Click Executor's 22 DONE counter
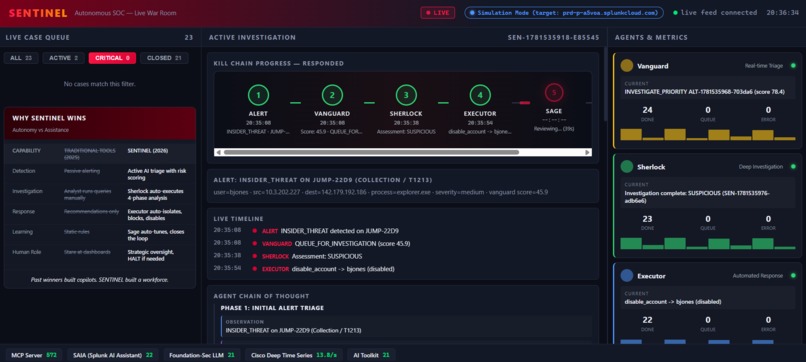The width and height of the screenshot is (806, 362). coord(647,323)
